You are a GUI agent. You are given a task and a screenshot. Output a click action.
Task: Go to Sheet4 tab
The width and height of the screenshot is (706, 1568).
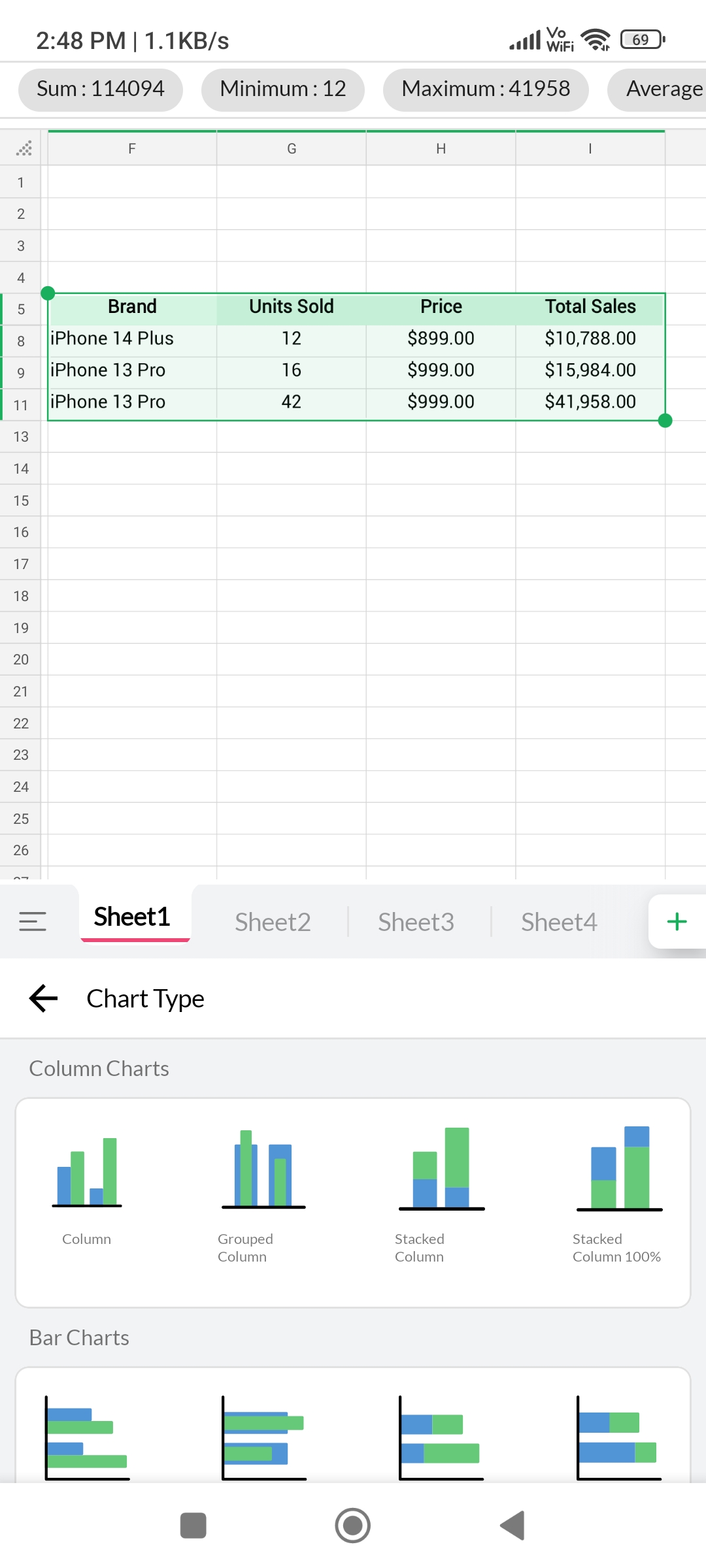pyautogui.click(x=559, y=922)
